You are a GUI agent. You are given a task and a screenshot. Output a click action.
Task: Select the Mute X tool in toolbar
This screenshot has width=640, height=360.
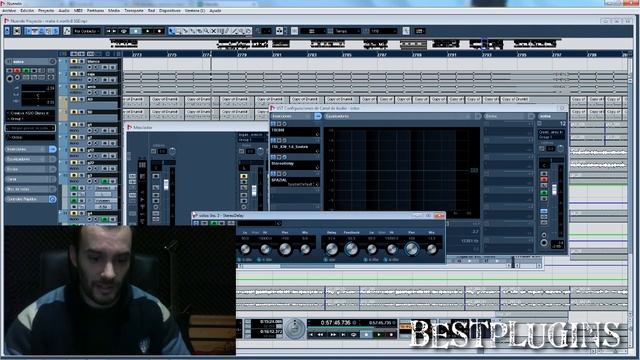pos(213,31)
